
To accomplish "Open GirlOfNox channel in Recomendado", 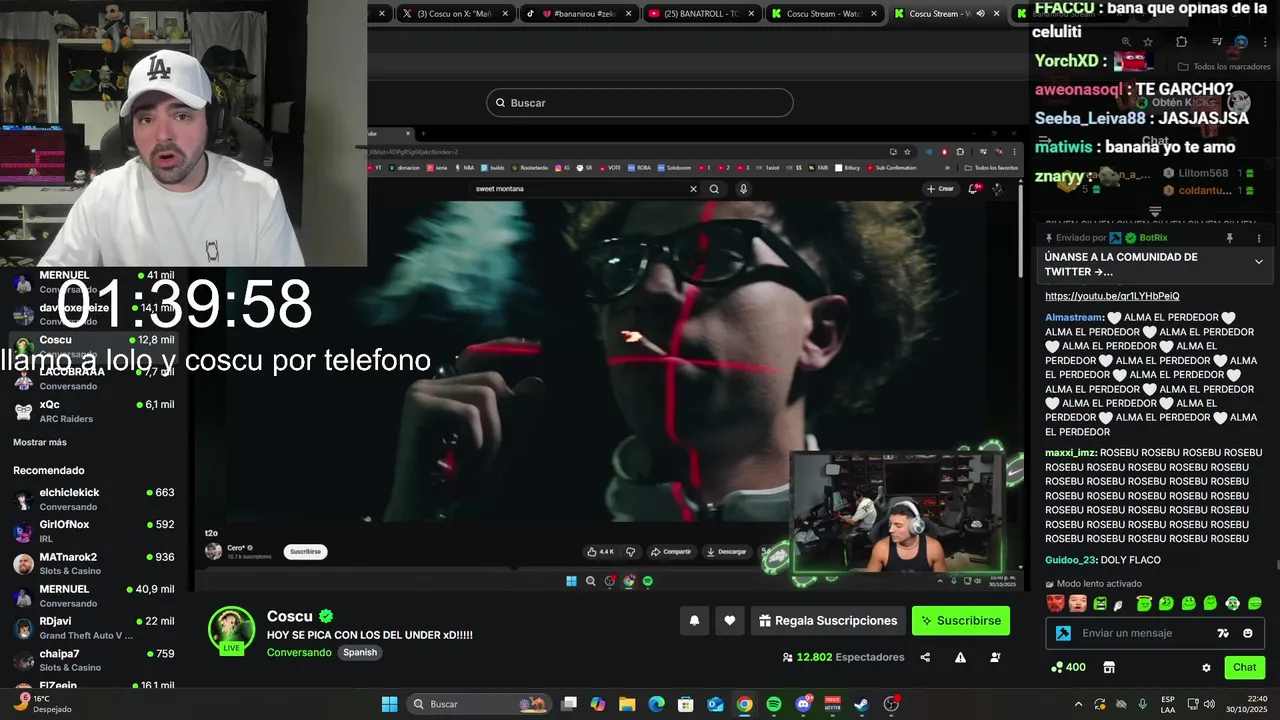I will (x=92, y=531).
